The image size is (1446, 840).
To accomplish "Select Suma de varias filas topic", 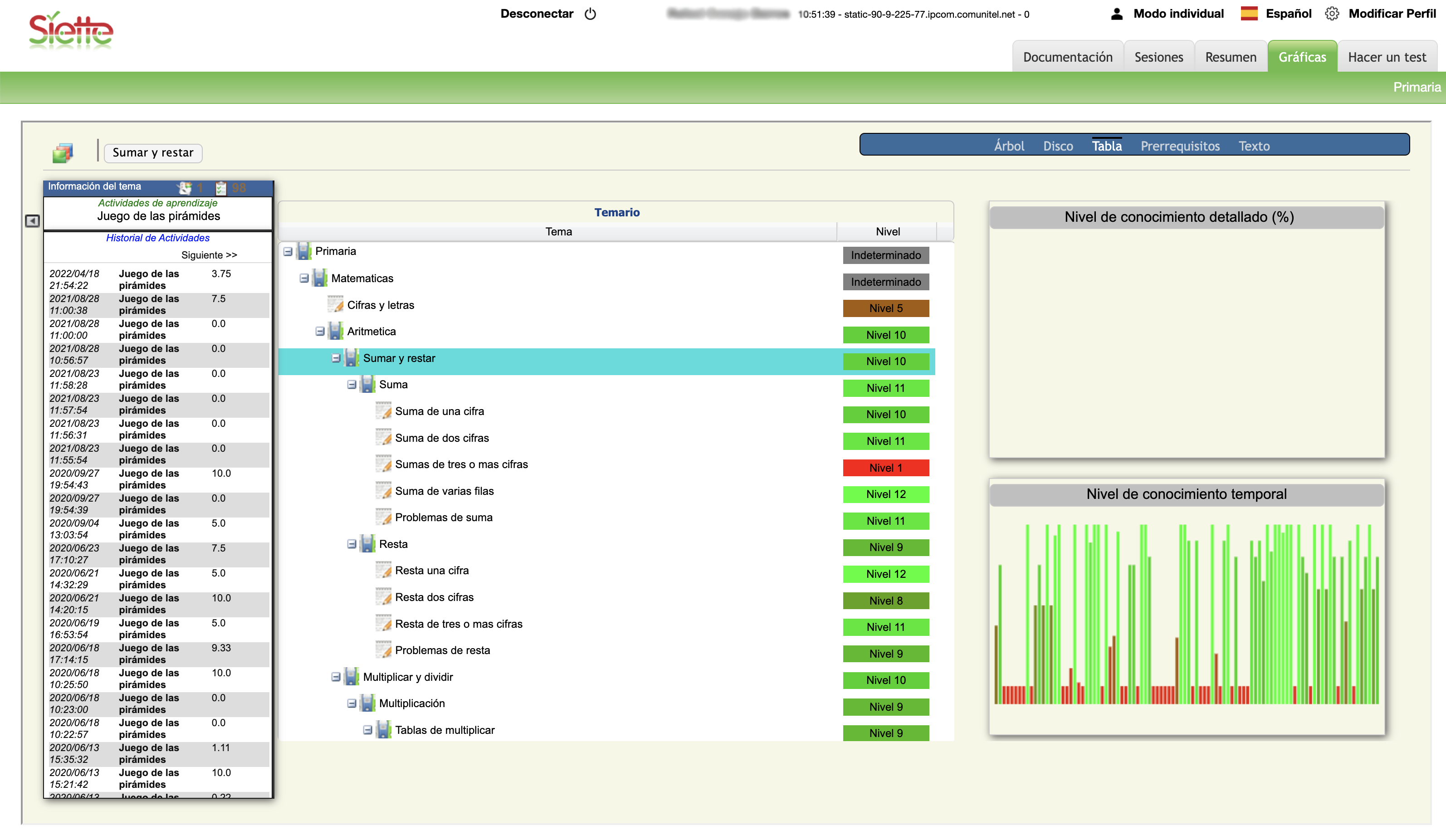I will pos(444,491).
